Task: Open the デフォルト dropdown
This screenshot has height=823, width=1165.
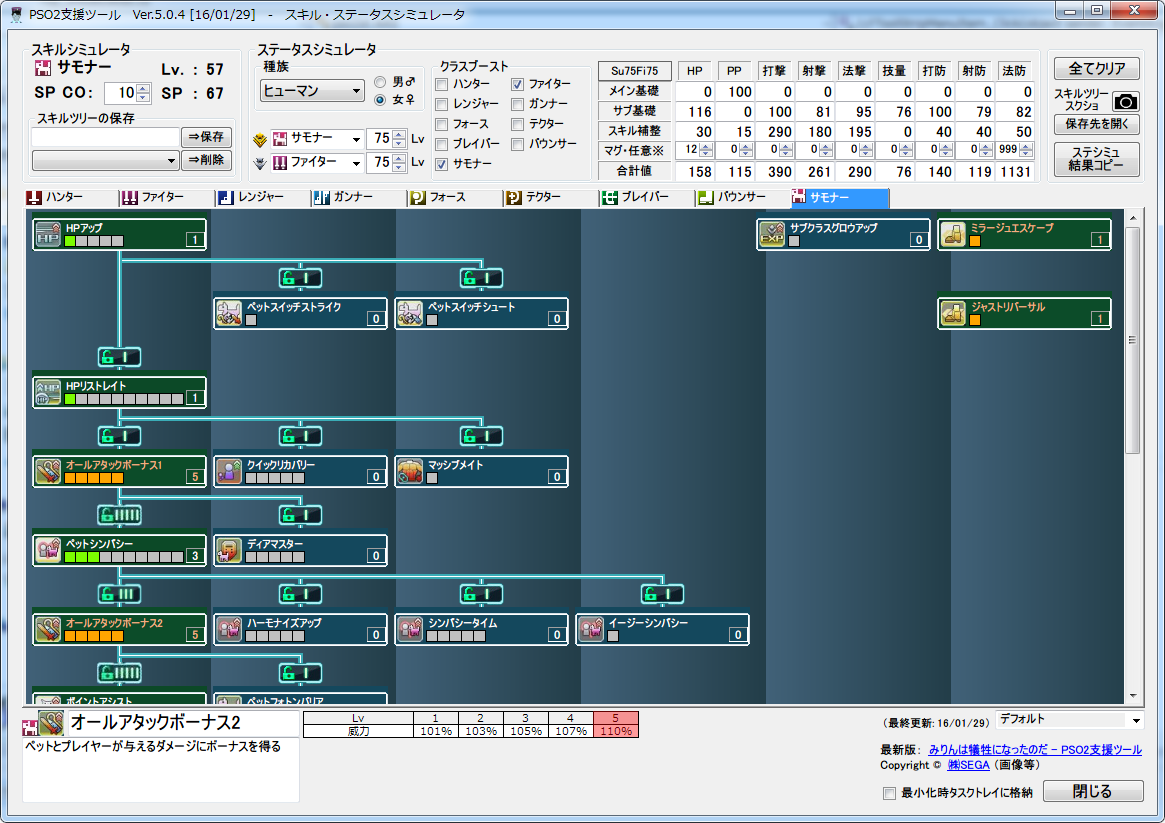Action: [1069, 720]
